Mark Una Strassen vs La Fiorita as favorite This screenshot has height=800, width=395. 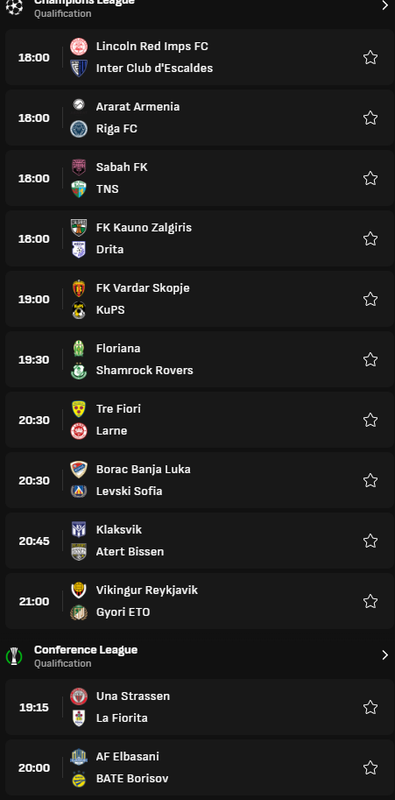pos(371,707)
